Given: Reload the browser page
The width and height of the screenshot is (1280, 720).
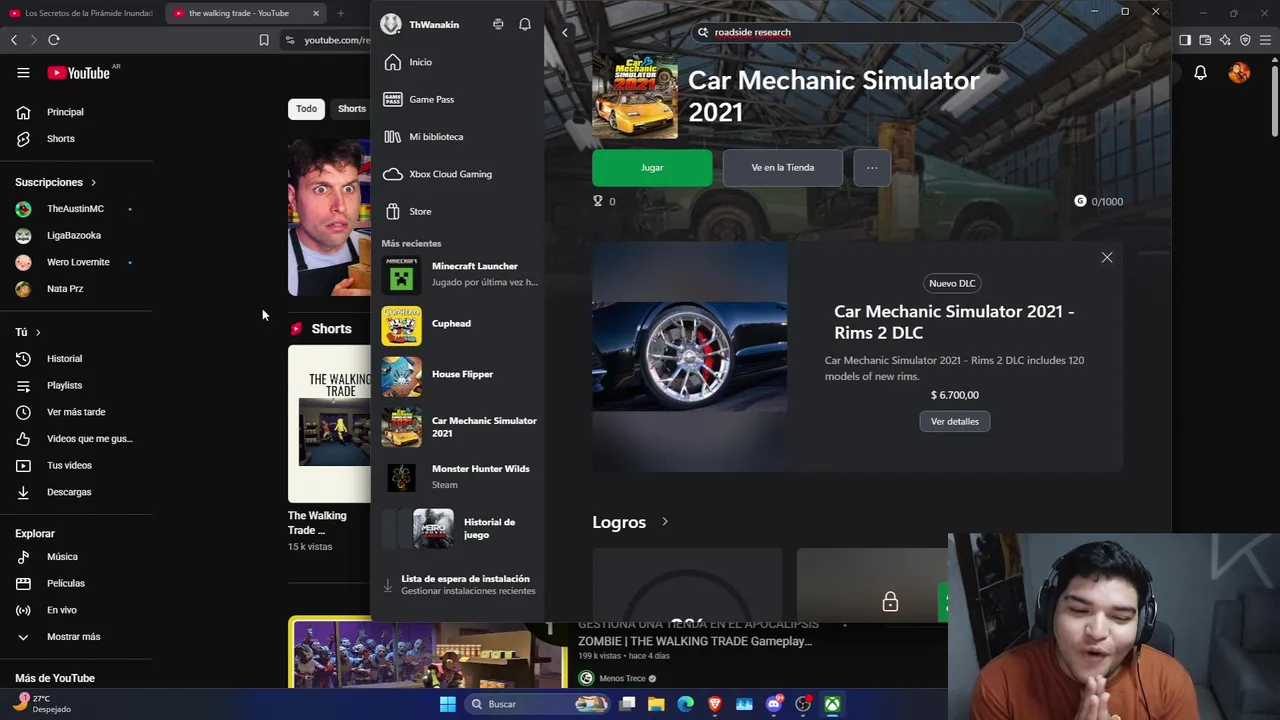Looking at the screenshot, I should click(x=54, y=40).
